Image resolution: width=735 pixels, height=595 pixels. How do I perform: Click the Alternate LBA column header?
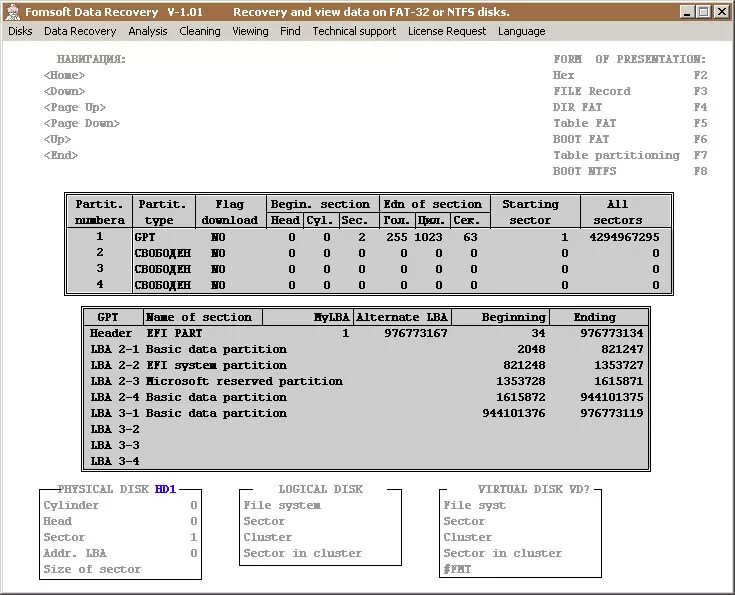(402, 317)
